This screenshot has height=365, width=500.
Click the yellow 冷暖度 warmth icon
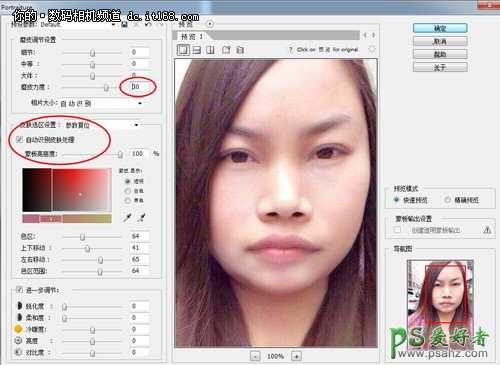point(18,329)
